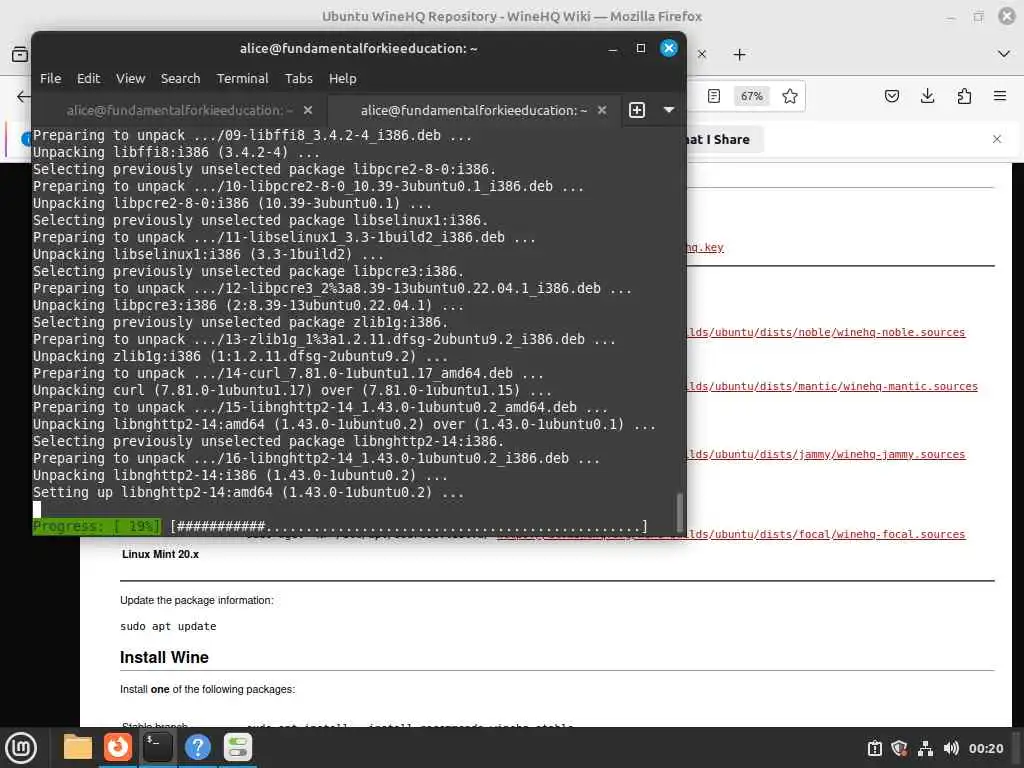1024x768 pixels.
Task: Open the Pocket save icon in Firefox
Action: (x=891, y=96)
